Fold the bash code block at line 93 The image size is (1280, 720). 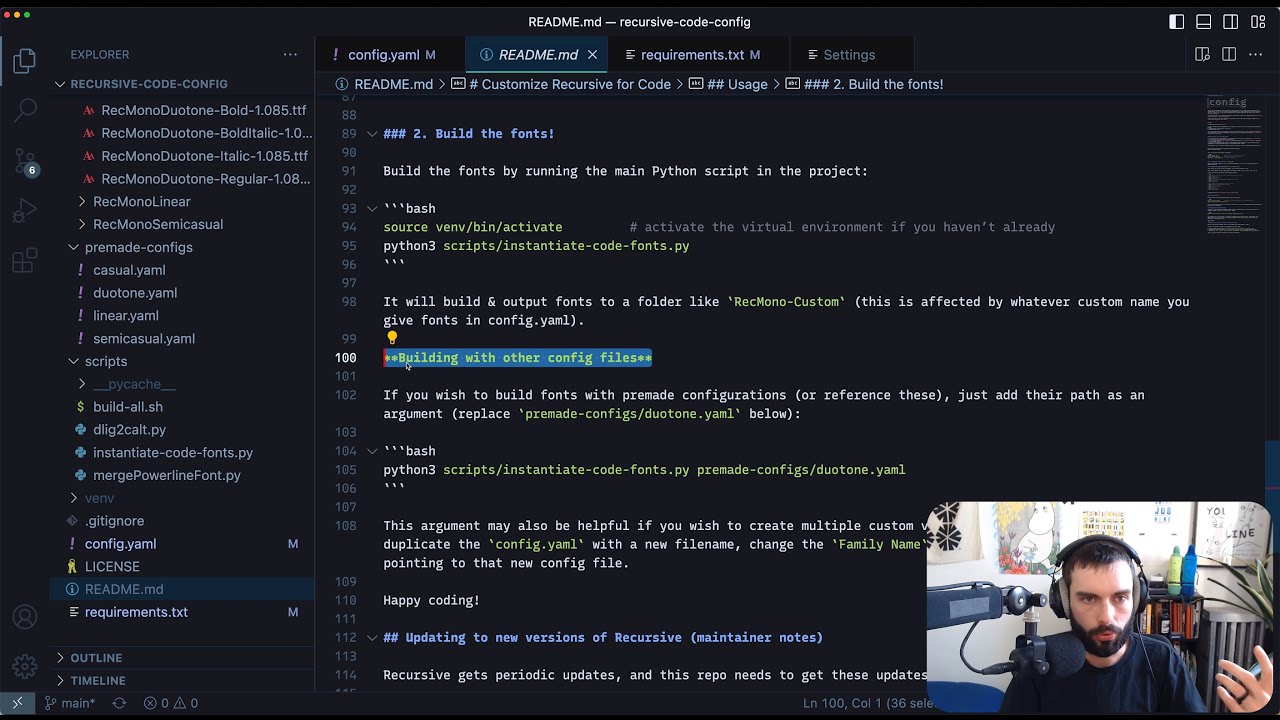(x=372, y=209)
